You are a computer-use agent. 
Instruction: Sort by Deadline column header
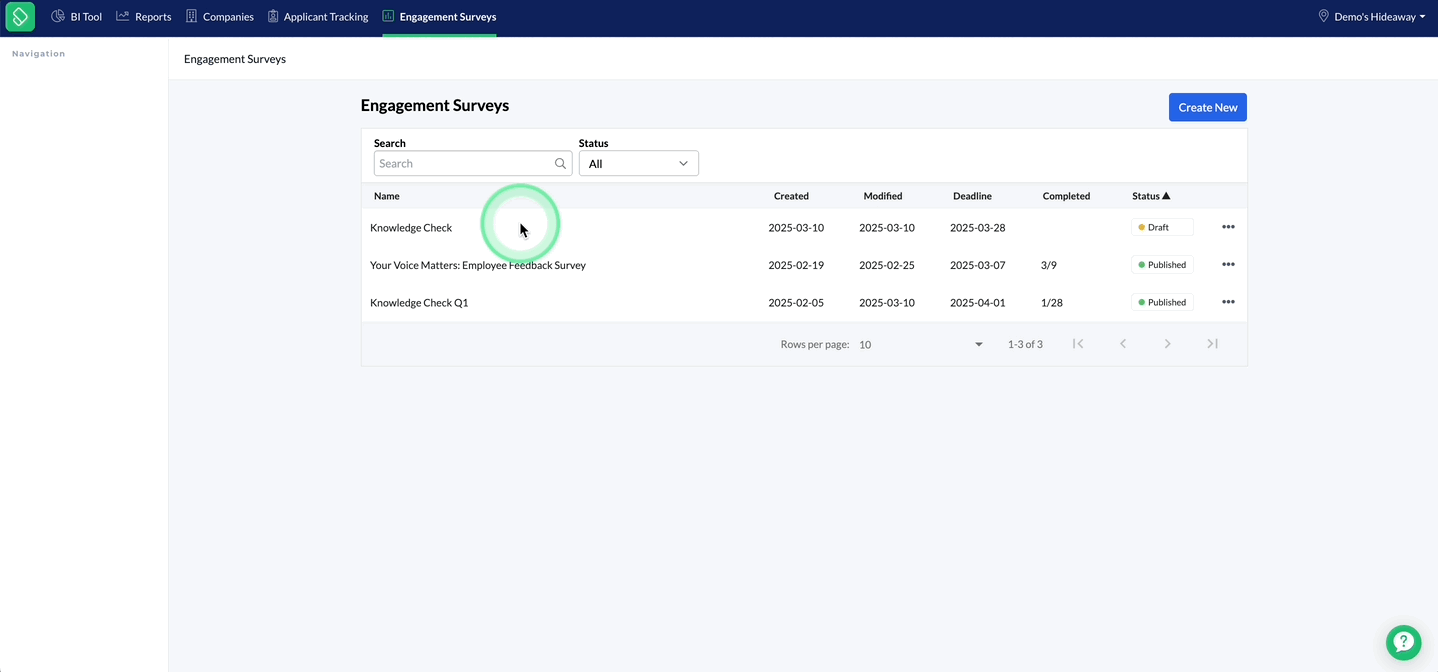pyautogui.click(x=972, y=196)
